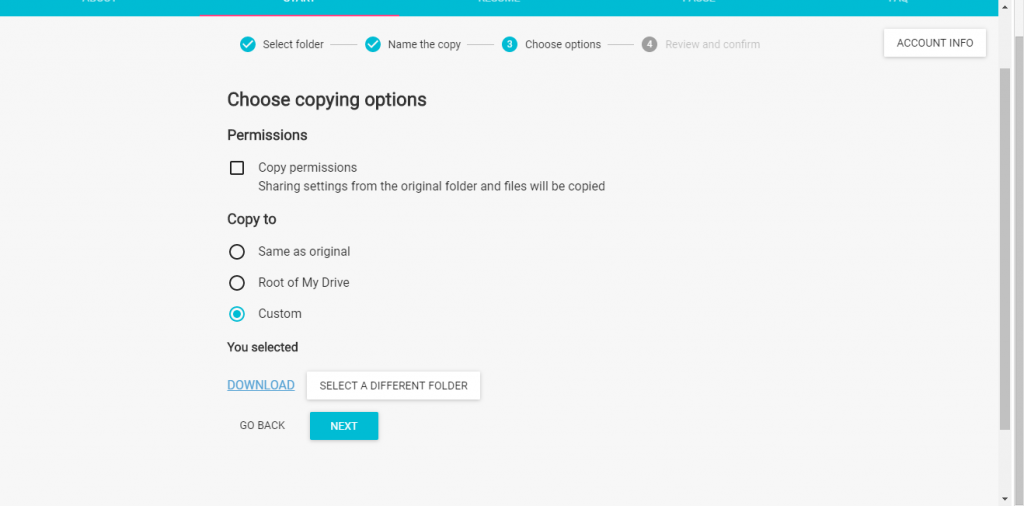
Task: Click the vertical scrollbar thumb
Action: click(x=1005, y=248)
